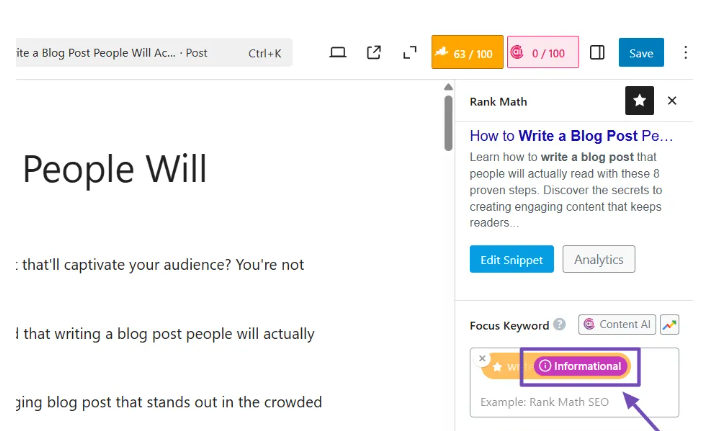
Task: Click the Focus Keyword help icon
Action: pyautogui.click(x=560, y=325)
